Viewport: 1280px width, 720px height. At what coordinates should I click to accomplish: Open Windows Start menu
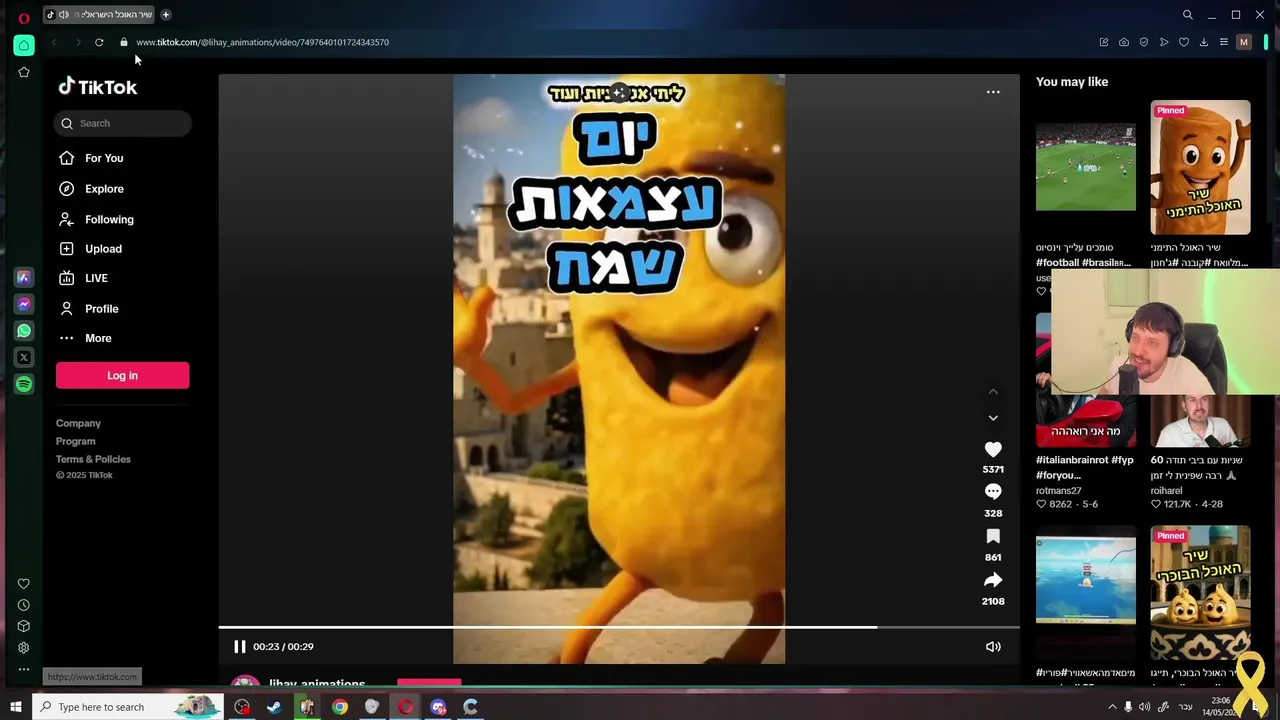pyautogui.click(x=16, y=707)
